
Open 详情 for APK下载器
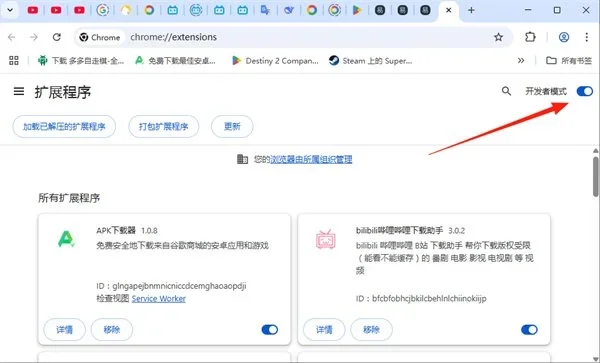64,329
